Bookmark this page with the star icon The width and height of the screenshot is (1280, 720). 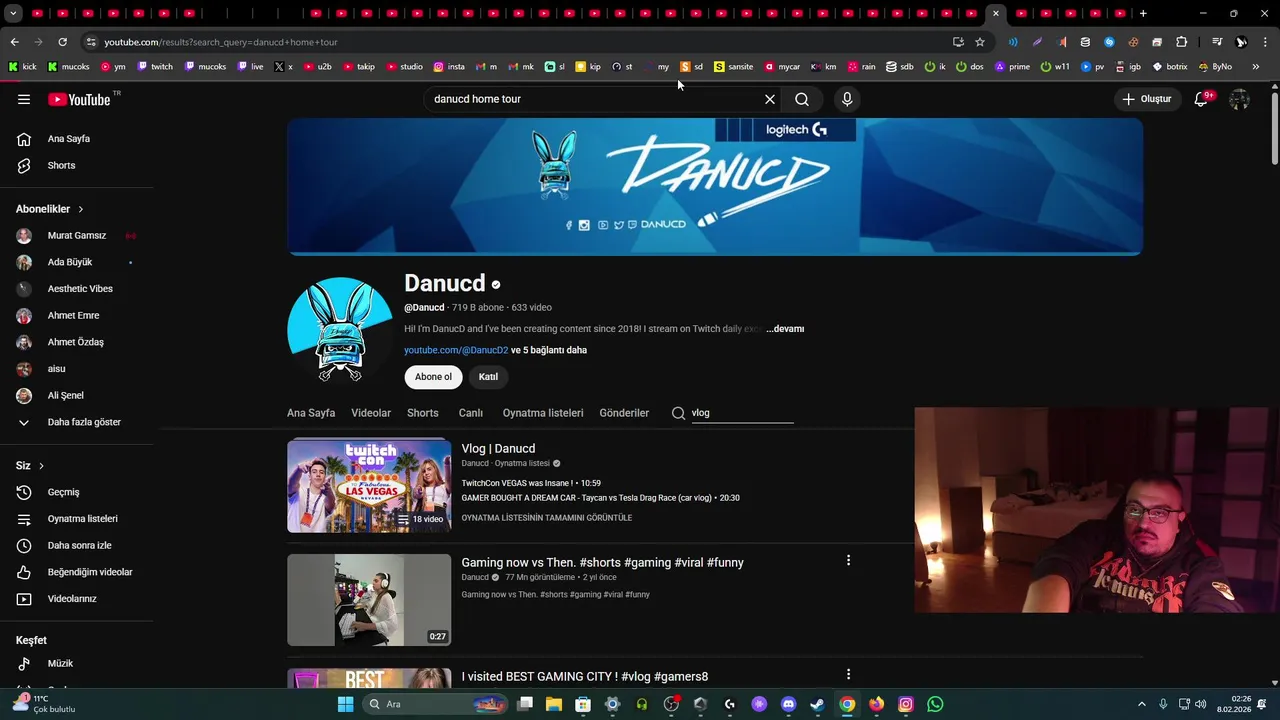[x=980, y=42]
